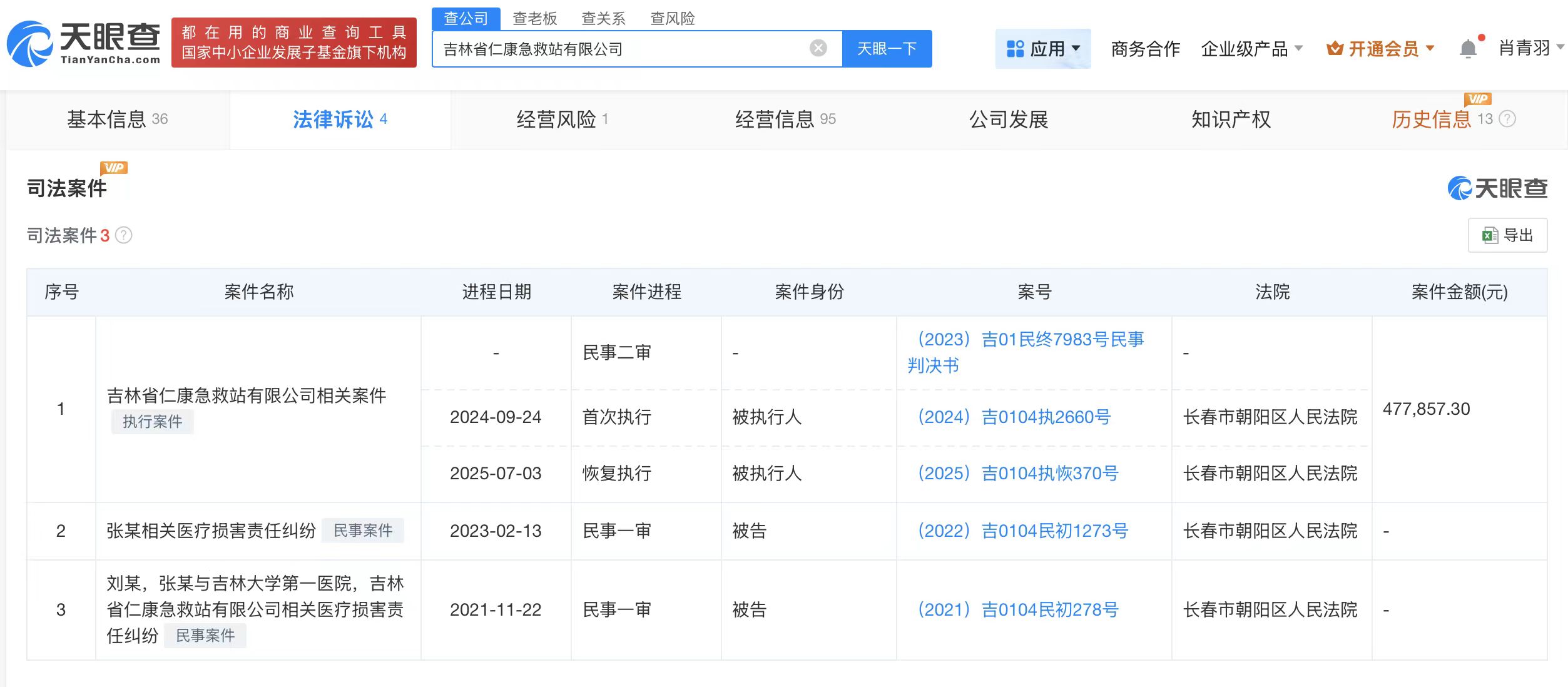Open the 基本信息 tab

(118, 120)
